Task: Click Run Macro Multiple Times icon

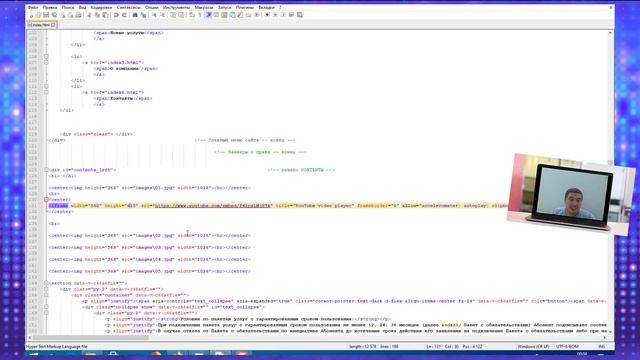Action: pyautogui.click(x=291, y=15)
